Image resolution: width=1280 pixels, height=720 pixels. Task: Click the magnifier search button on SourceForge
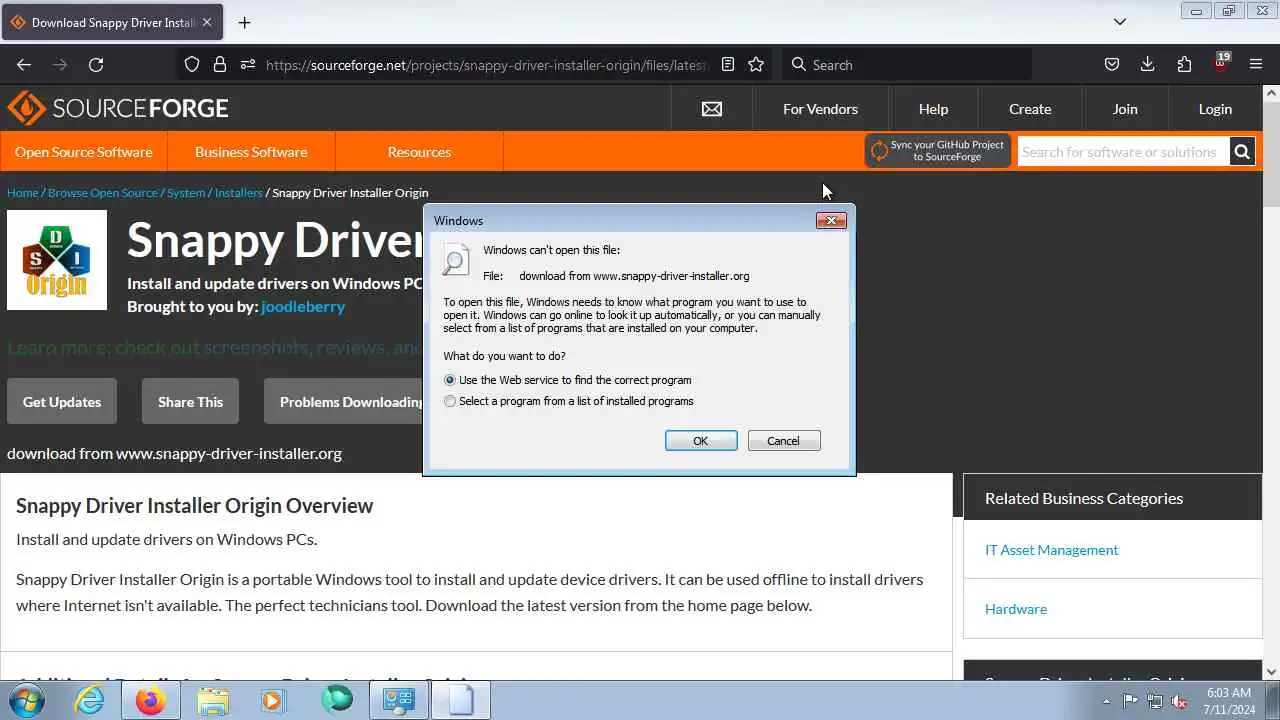[1242, 152]
